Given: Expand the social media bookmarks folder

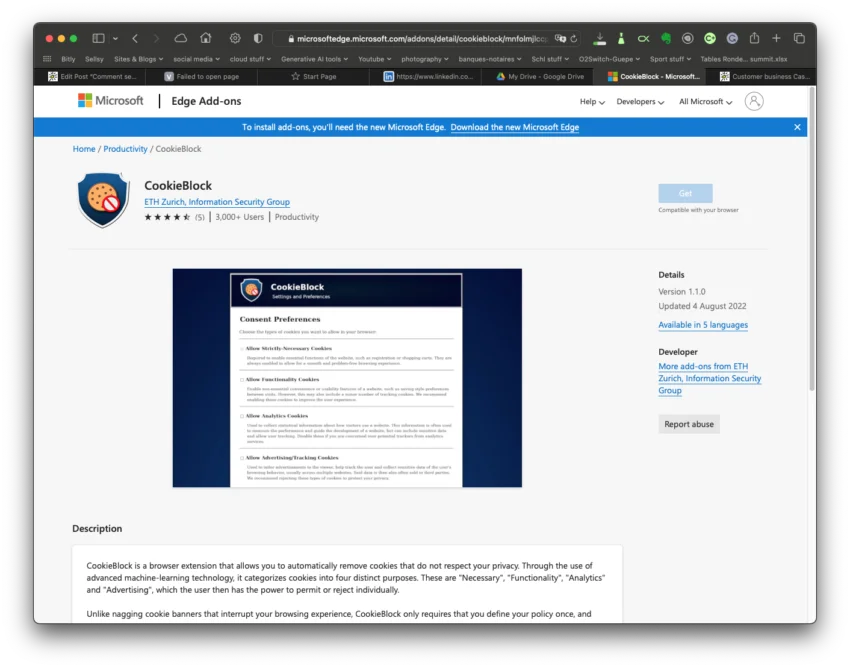Looking at the screenshot, I should coord(196,59).
